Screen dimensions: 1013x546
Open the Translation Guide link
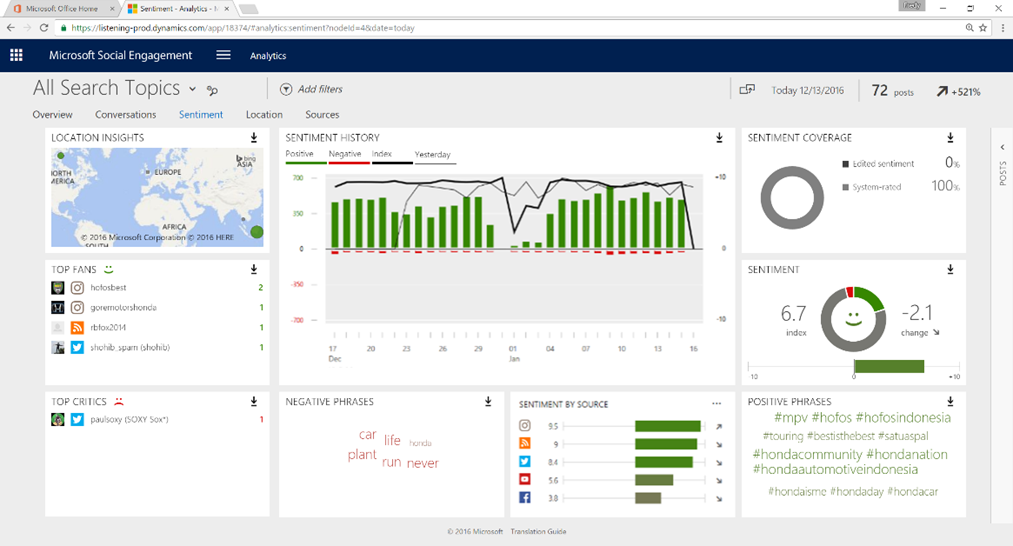(538, 531)
